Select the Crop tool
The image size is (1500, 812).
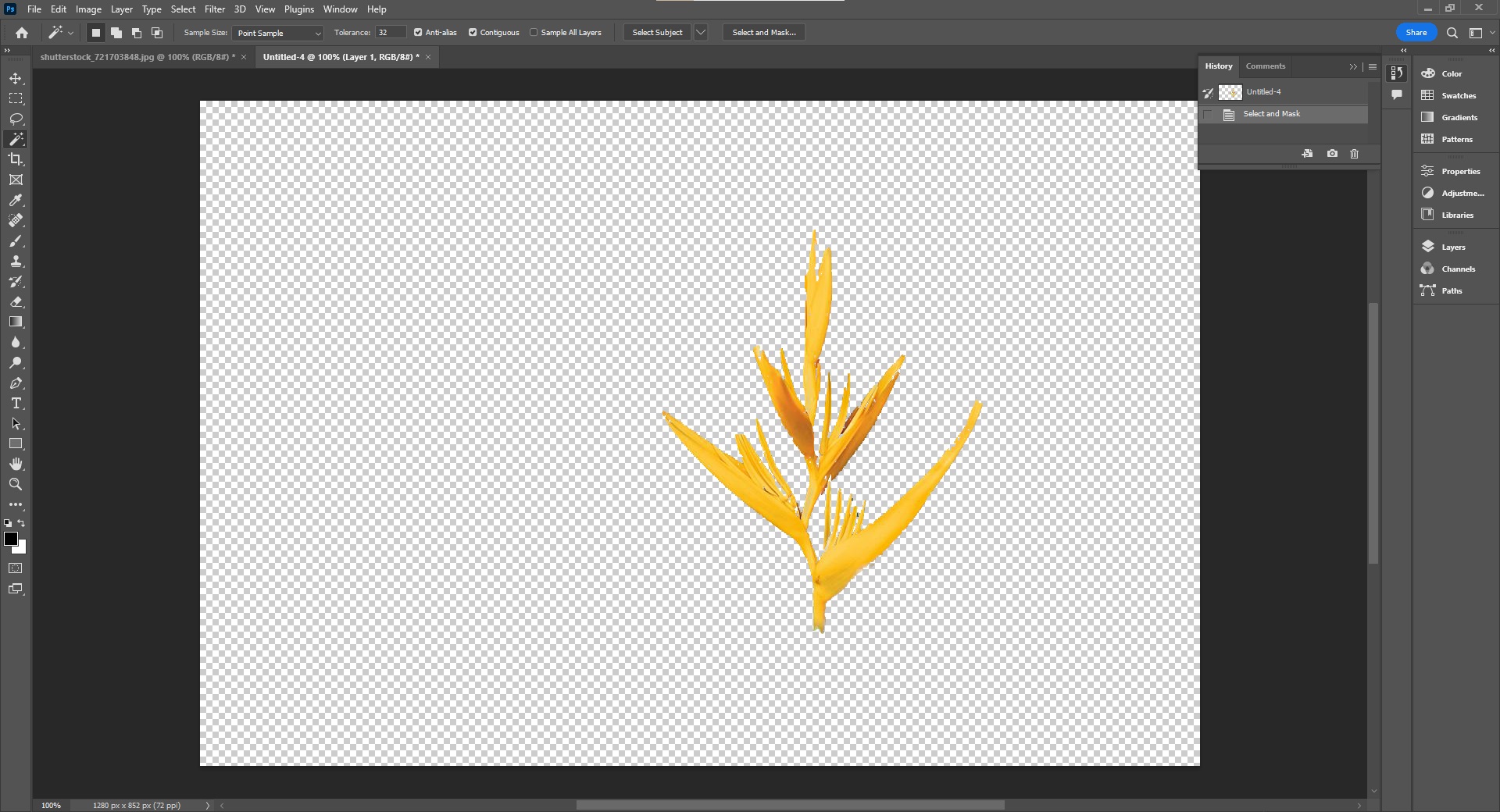(16, 159)
